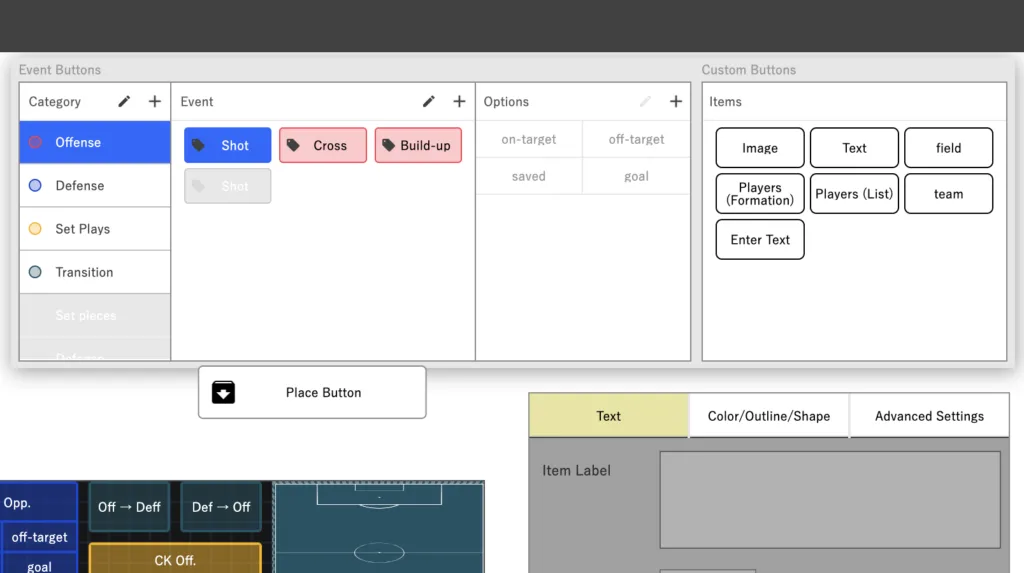This screenshot has height=573, width=1024.
Task: Click the Place Button download arrow icon
Action: [223, 392]
